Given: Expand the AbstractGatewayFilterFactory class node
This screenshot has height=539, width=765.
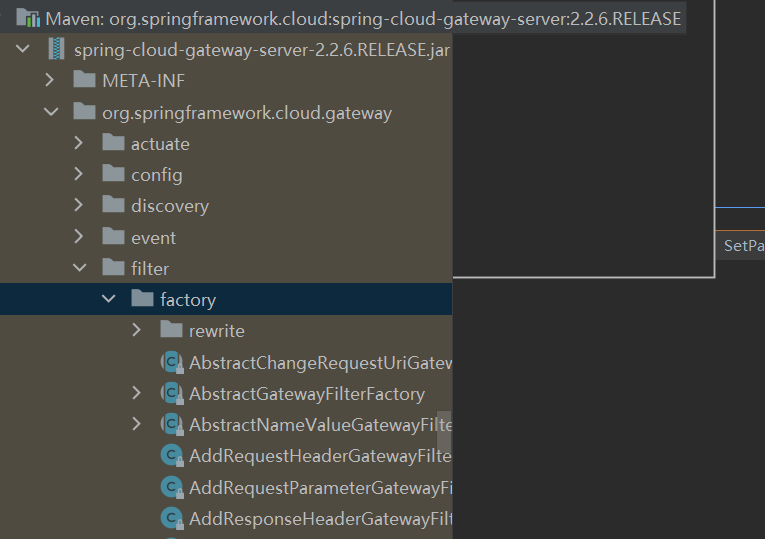Looking at the screenshot, I should tap(137, 393).
